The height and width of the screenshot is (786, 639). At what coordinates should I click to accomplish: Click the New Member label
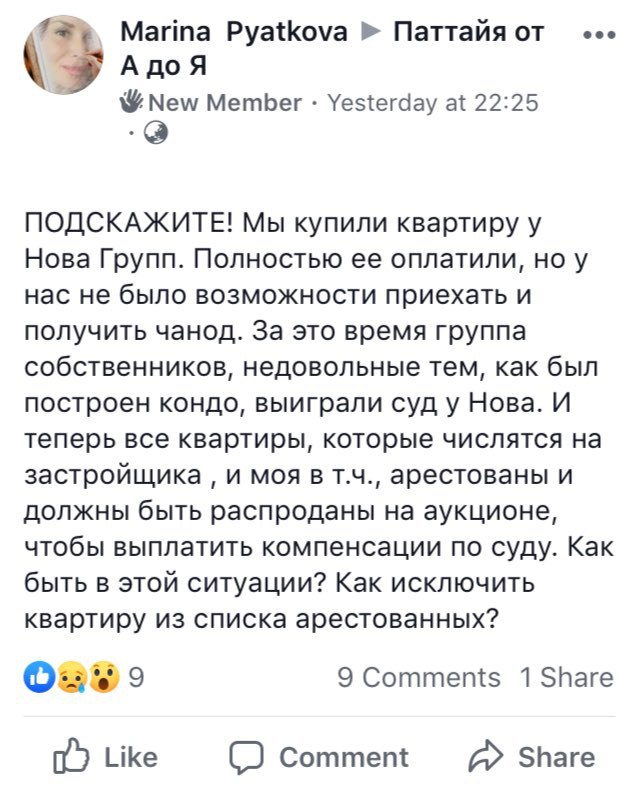tap(226, 103)
